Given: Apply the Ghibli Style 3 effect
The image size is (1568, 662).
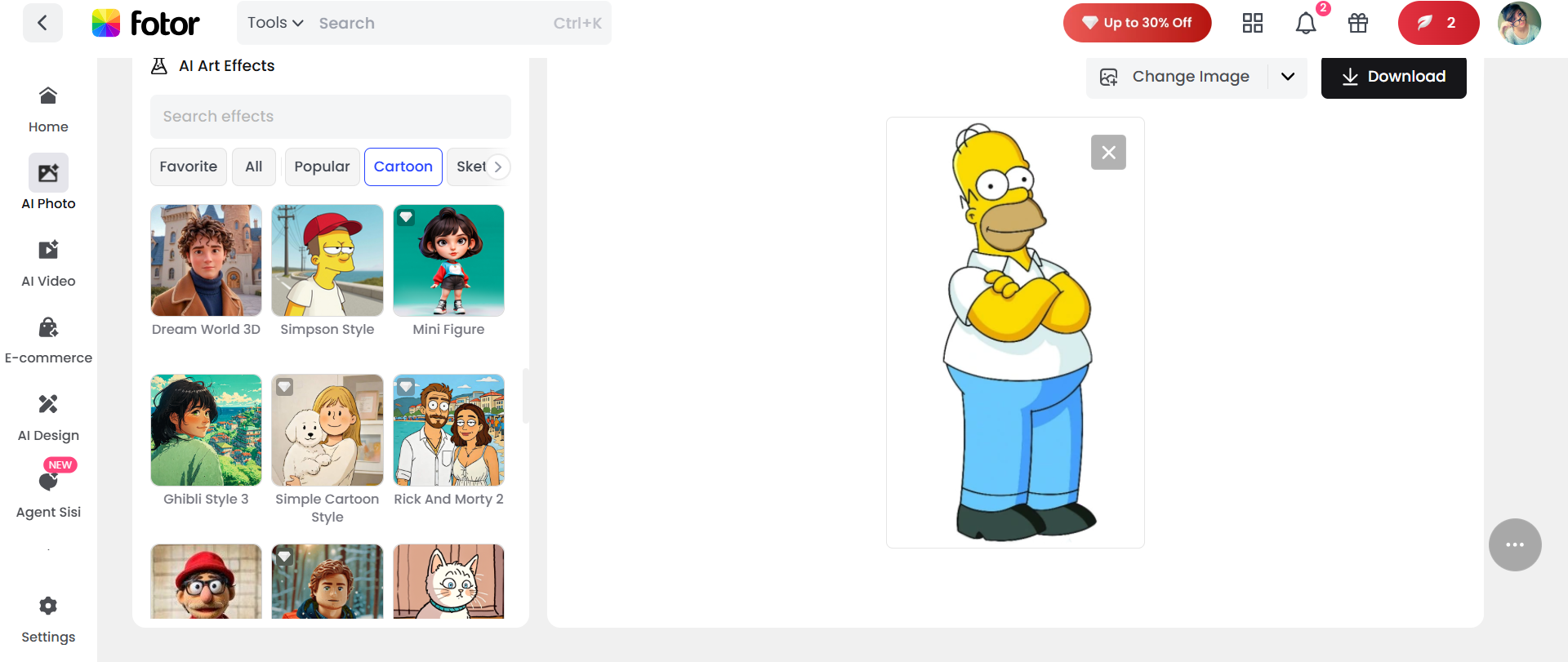Looking at the screenshot, I should [206, 430].
